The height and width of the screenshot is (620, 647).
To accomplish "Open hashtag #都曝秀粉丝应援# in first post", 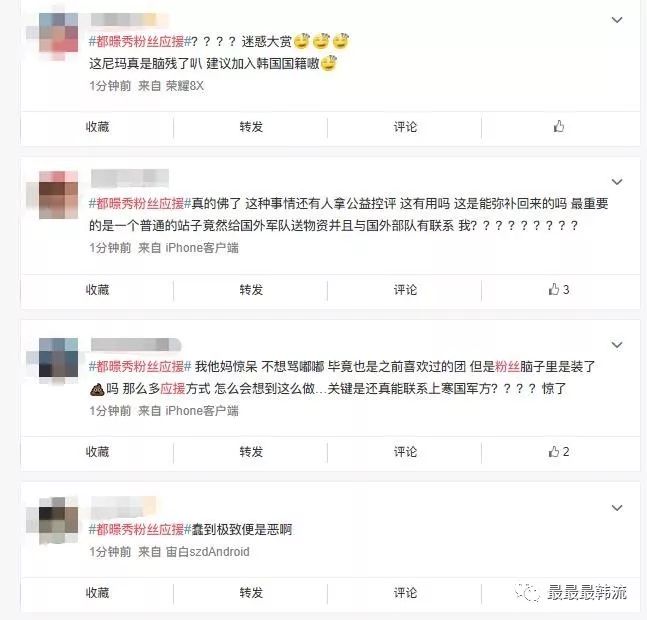I will (x=140, y=41).
